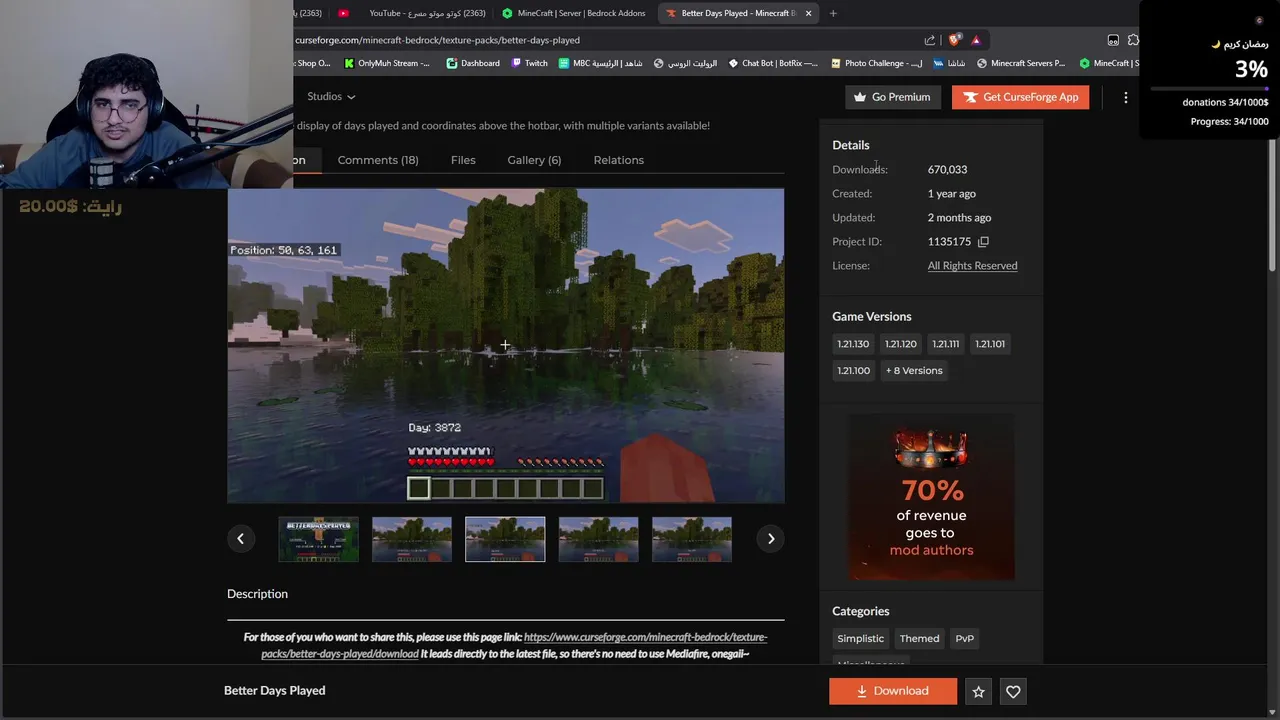Viewport: 1280px width, 720px height.
Task: Click the Brave rewards triangle icon
Action: pyautogui.click(x=976, y=40)
